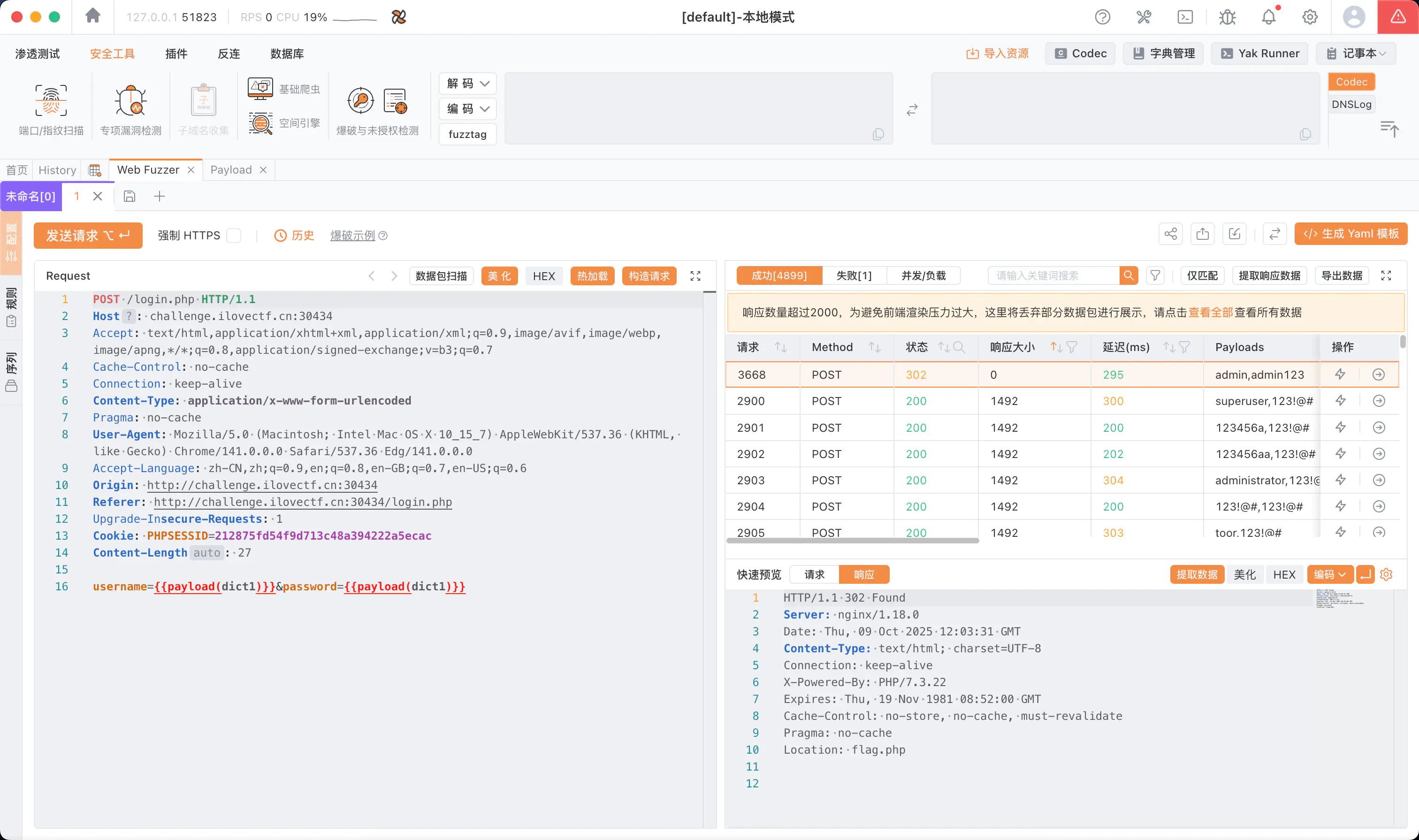Click the 发送请求 button
The width and height of the screenshot is (1419, 840).
point(88,236)
